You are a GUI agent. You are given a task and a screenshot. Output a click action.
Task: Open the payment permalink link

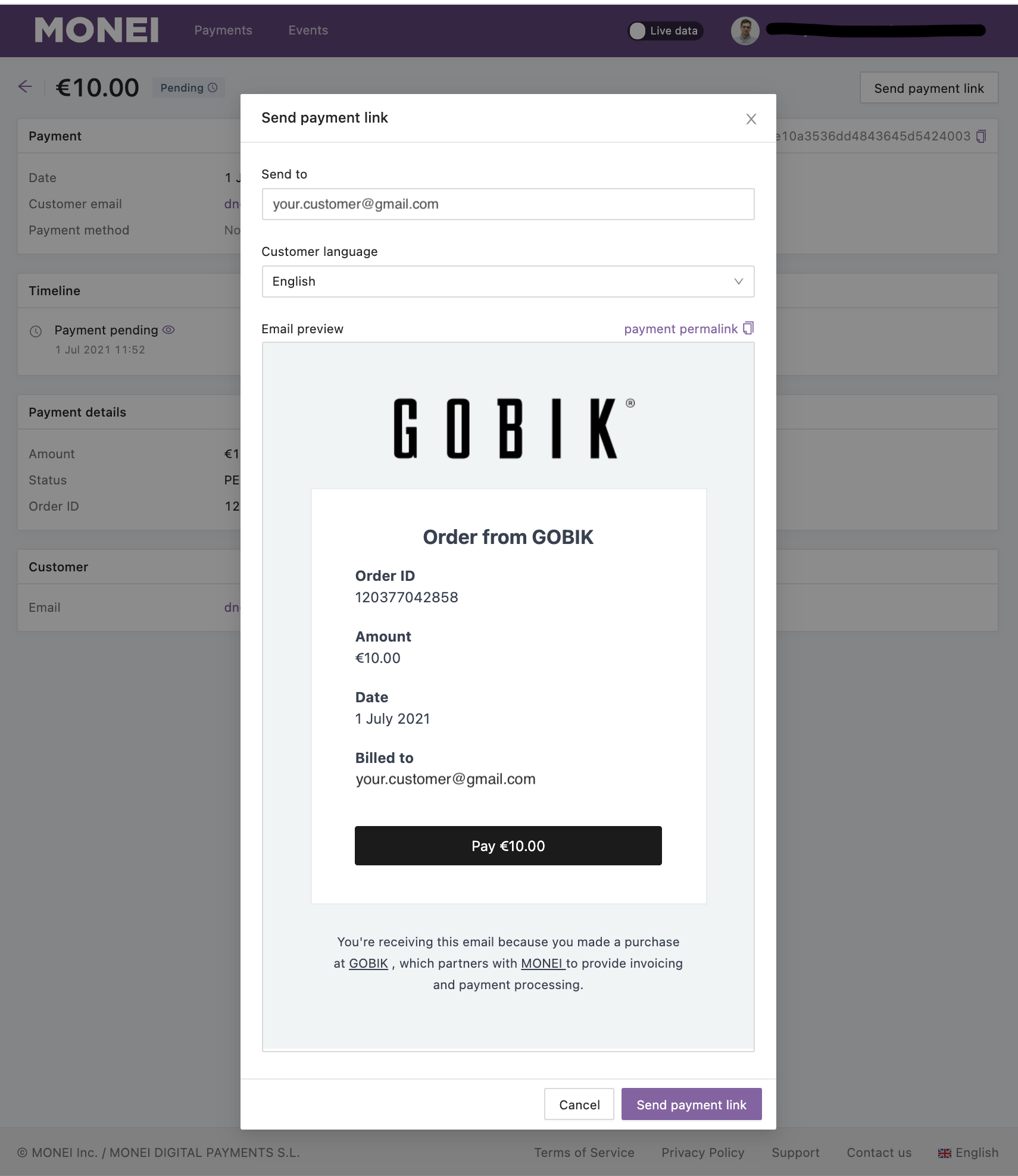(x=680, y=329)
